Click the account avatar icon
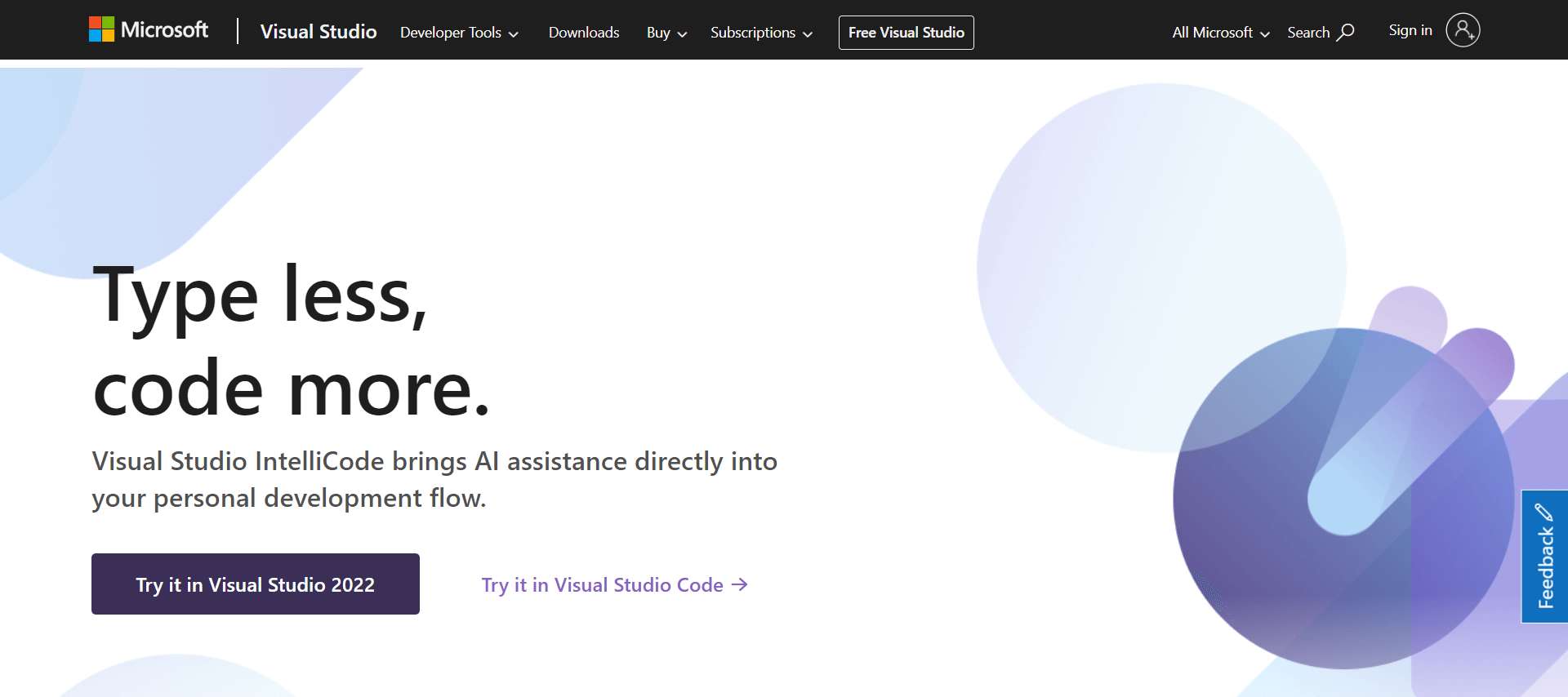Image resolution: width=1568 pixels, height=697 pixels. pyautogui.click(x=1463, y=30)
